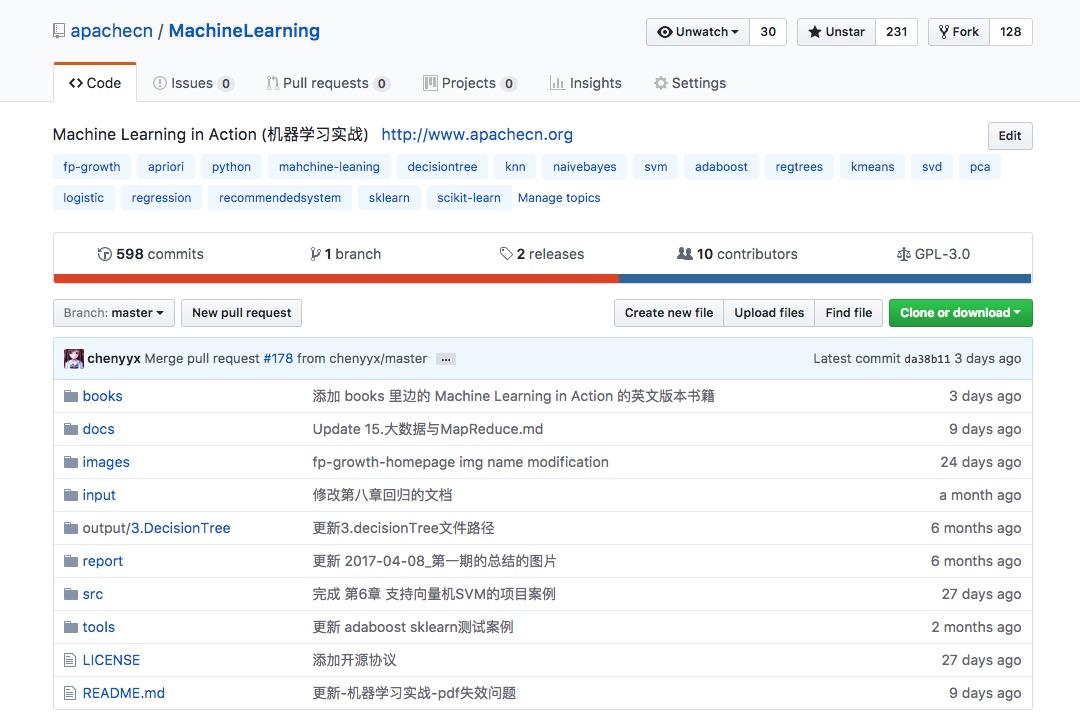Click the README.md file icon
Image resolution: width=1080 pixels, height=712 pixels.
point(70,693)
